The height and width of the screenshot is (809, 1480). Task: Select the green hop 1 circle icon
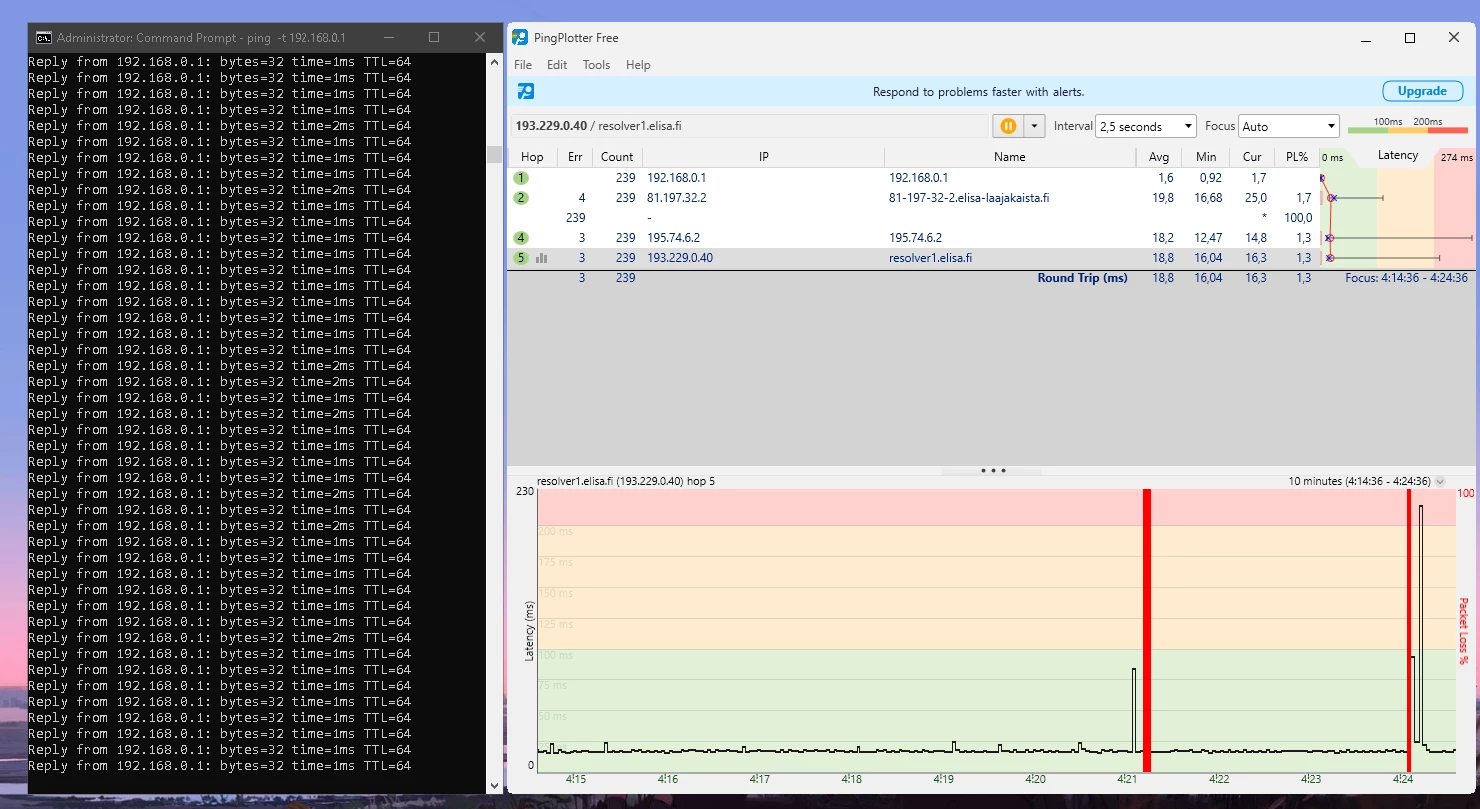pyautogui.click(x=521, y=178)
